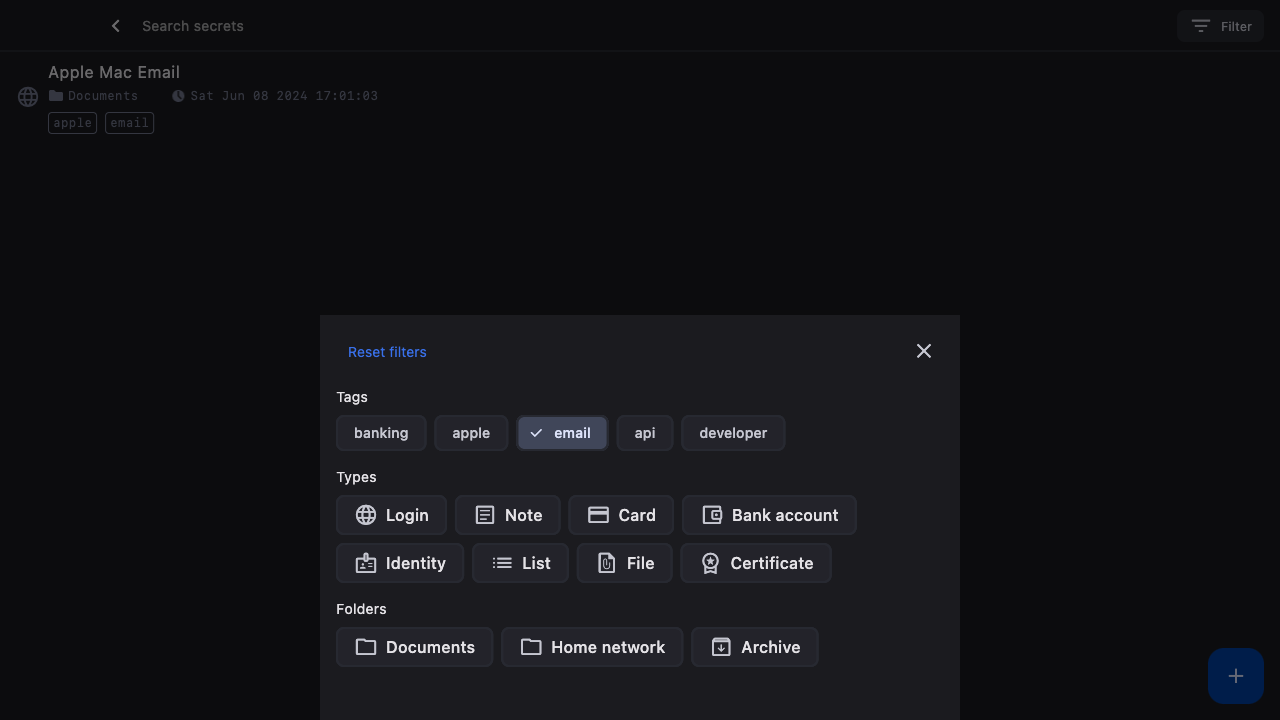
Task: Open the Filter button at top right
Action: (x=1220, y=26)
